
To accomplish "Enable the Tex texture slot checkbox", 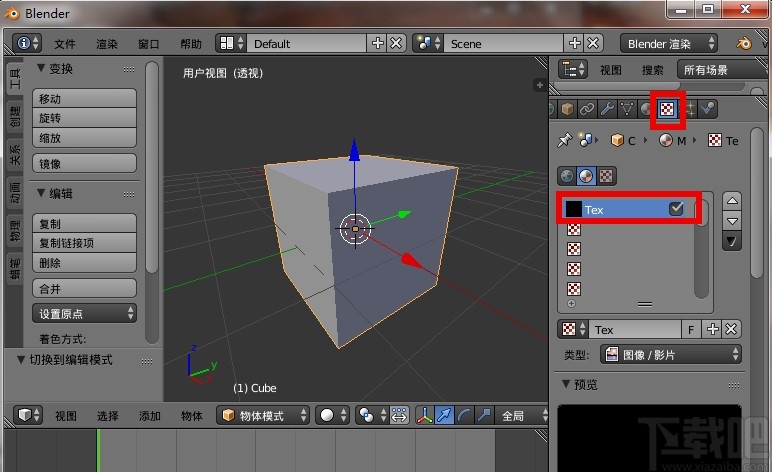I will point(676,209).
